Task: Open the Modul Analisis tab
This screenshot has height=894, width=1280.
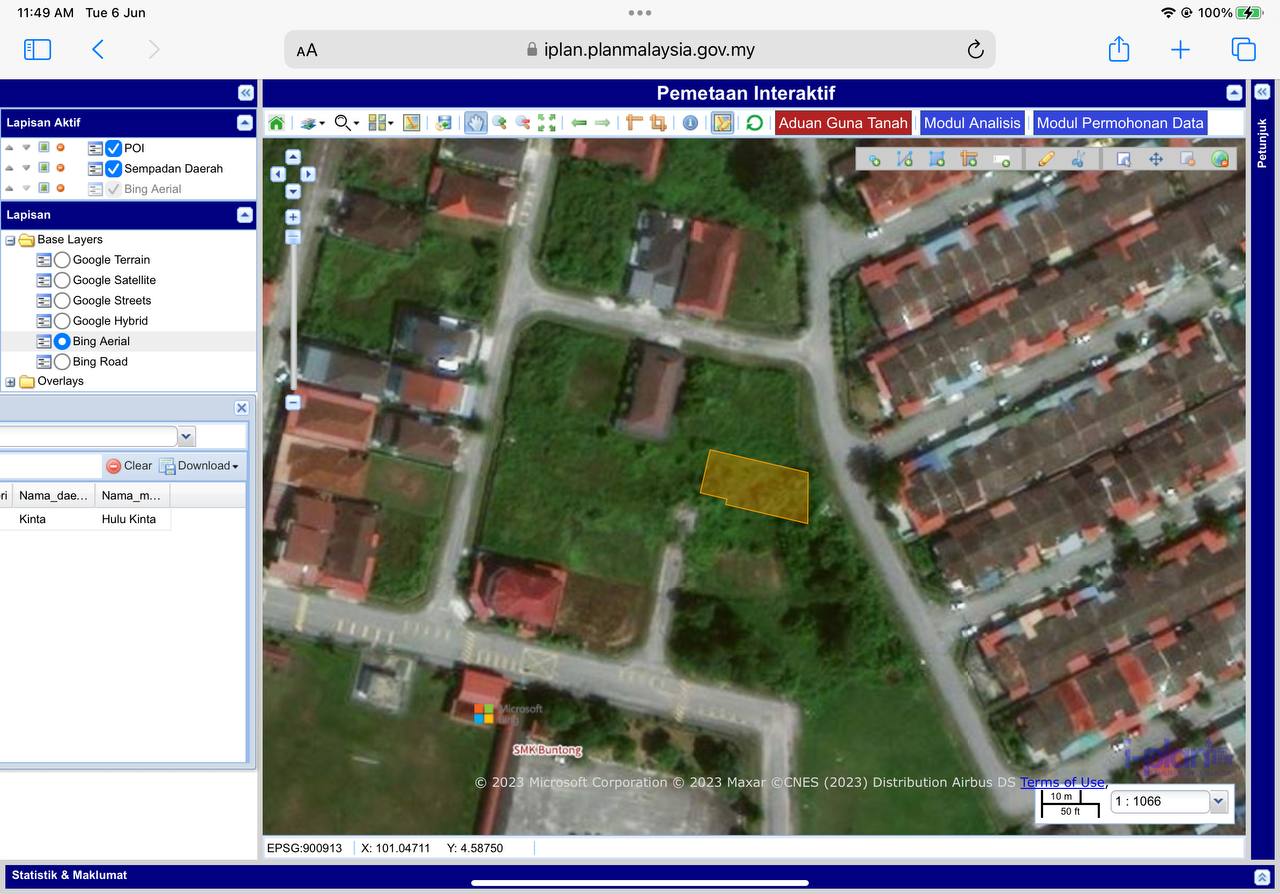Action: (x=971, y=123)
